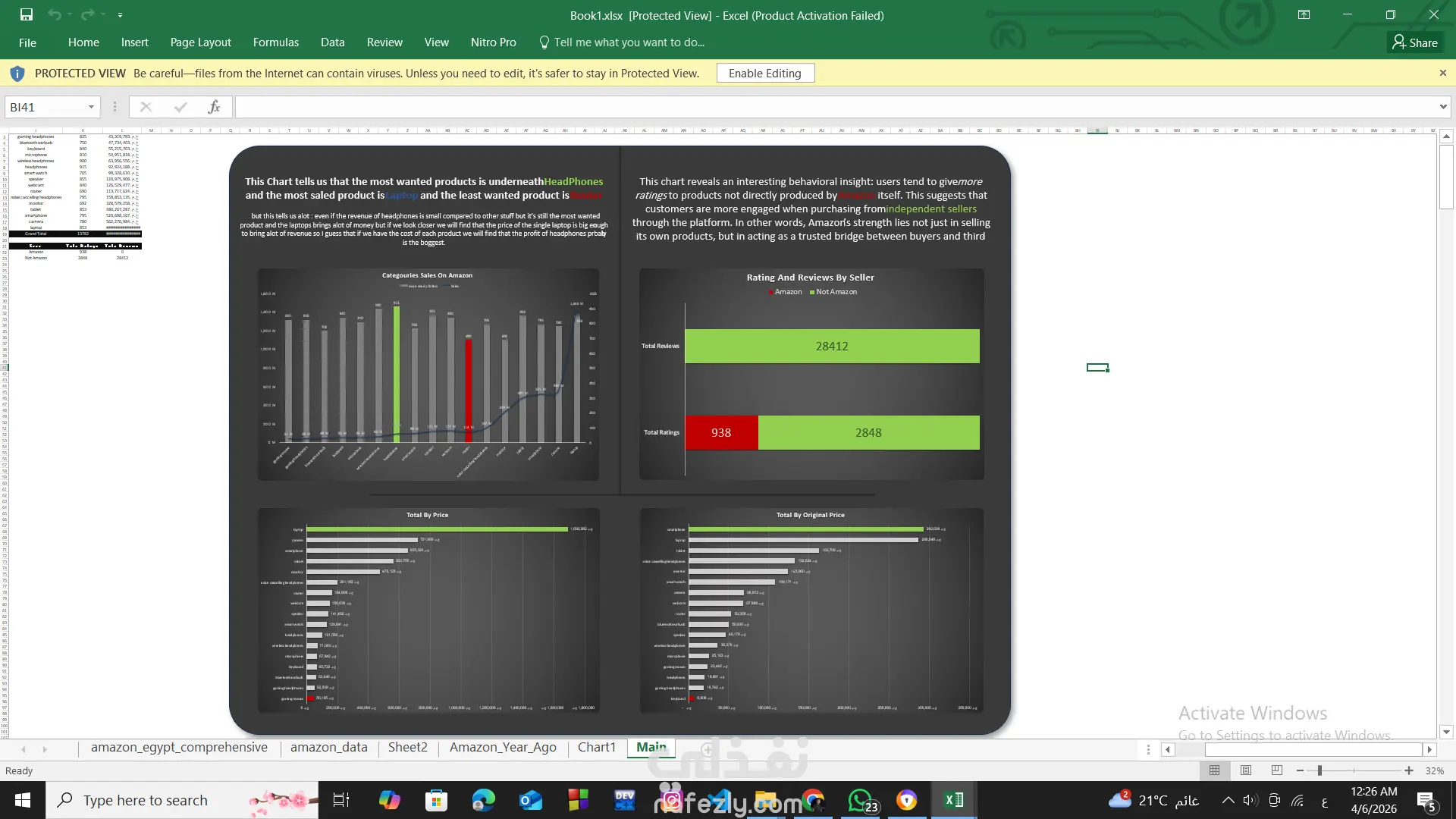This screenshot has width=1456, height=819.
Task: Open the Amazon_Year_Ago sheet tab
Action: click(503, 748)
